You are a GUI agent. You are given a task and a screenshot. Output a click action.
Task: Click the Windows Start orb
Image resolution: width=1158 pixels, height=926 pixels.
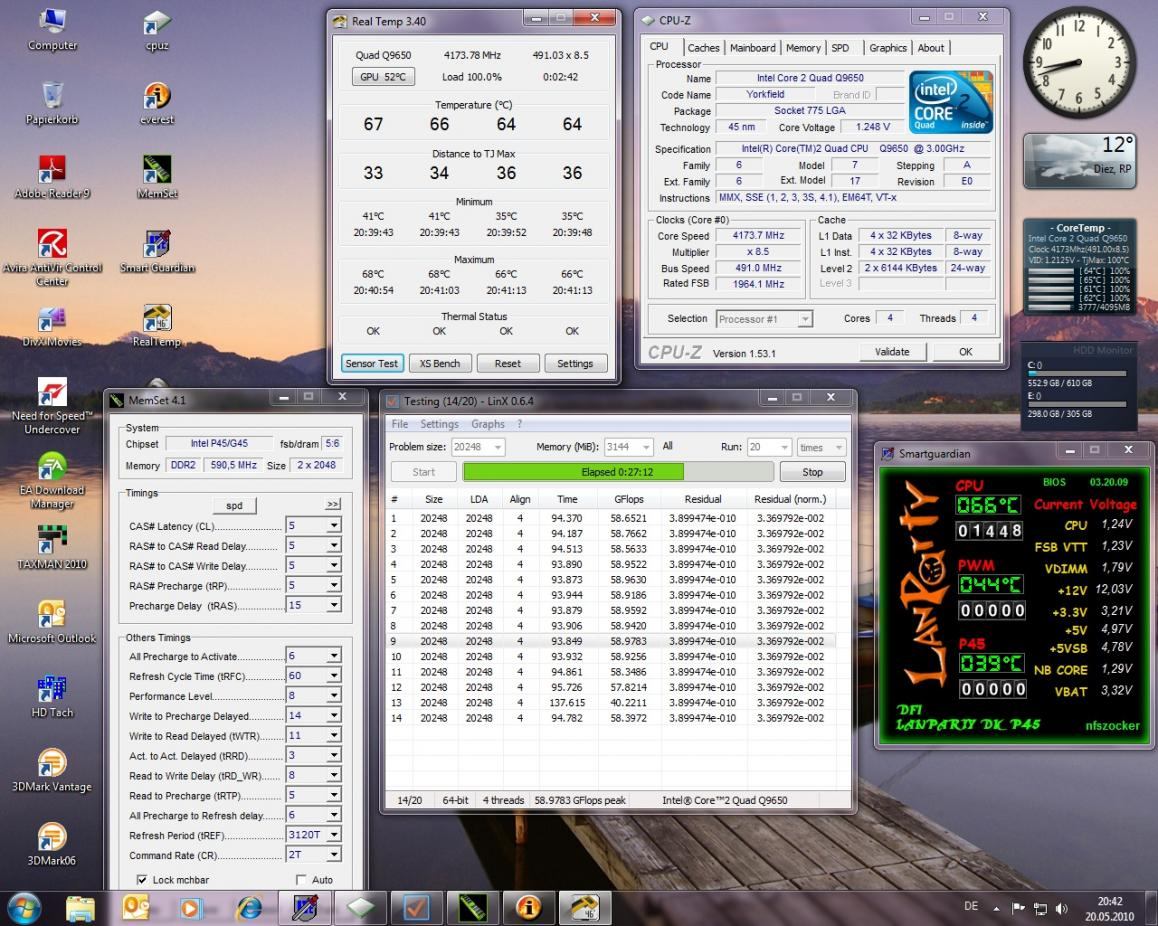click(x=24, y=907)
